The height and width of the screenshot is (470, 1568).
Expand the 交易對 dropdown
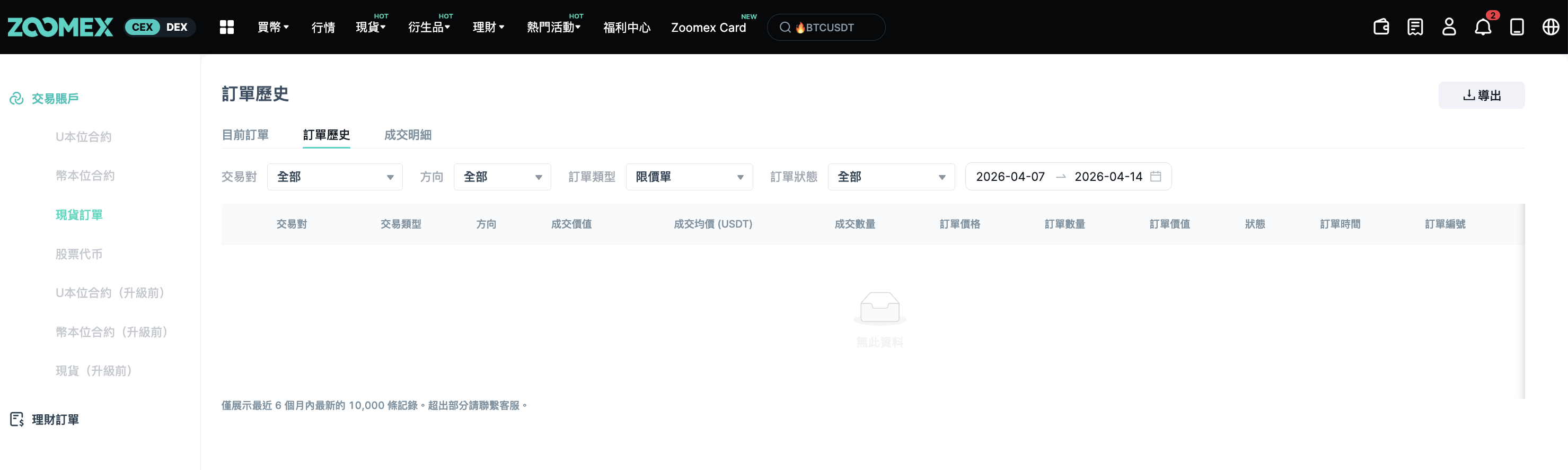pos(335,177)
